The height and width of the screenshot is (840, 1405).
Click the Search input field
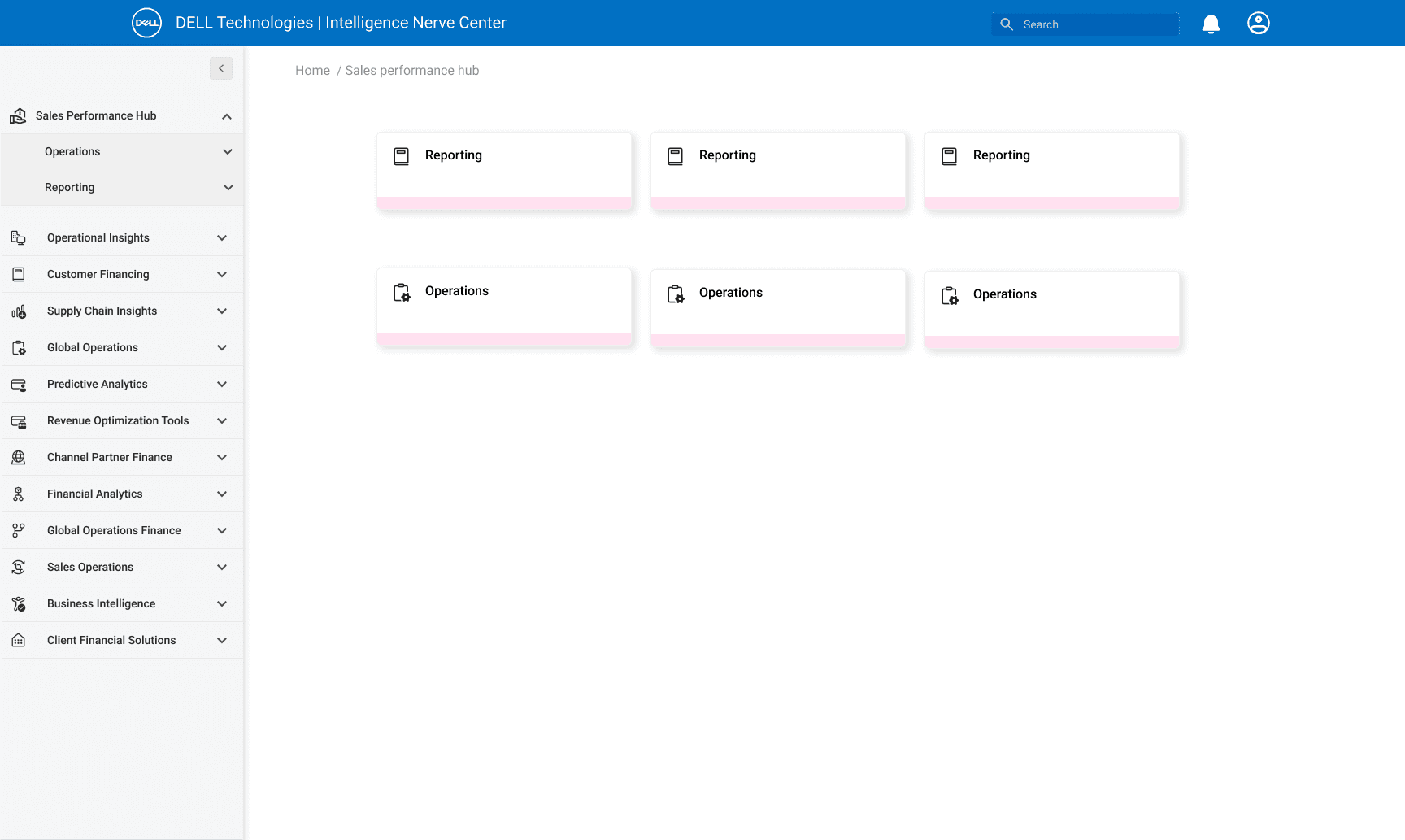[1085, 24]
